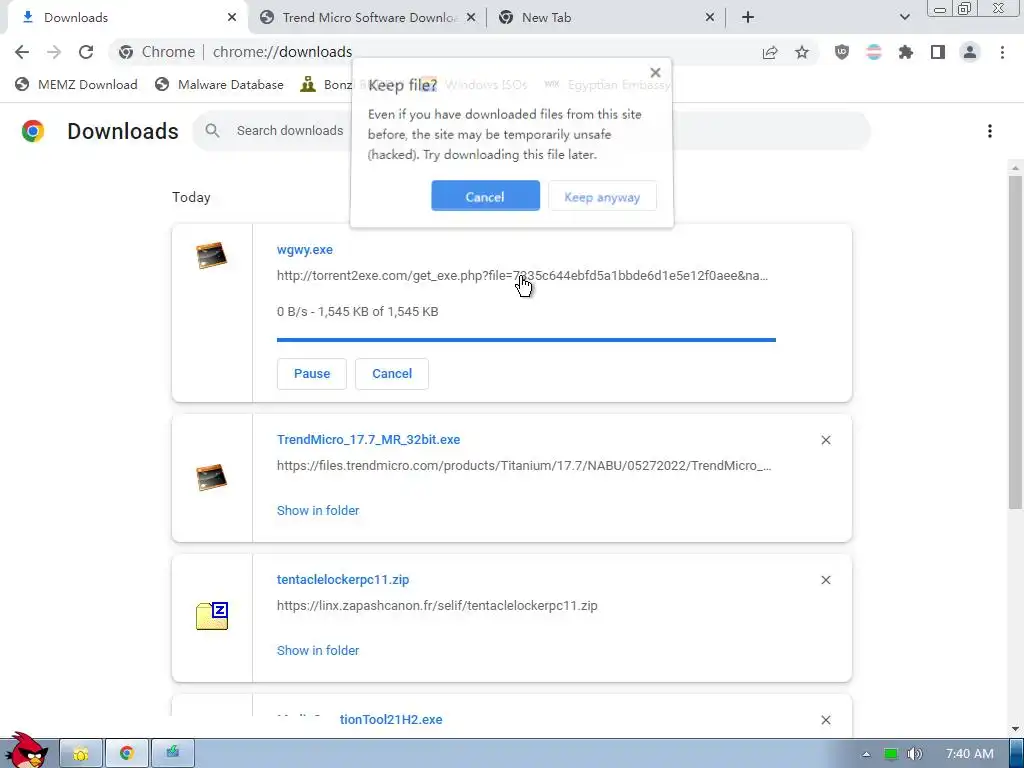This screenshot has width=1024, height=768.
Task: Open TrendMicro_17.7_MR_32bit.exe file link
Action: pos(368,440)
